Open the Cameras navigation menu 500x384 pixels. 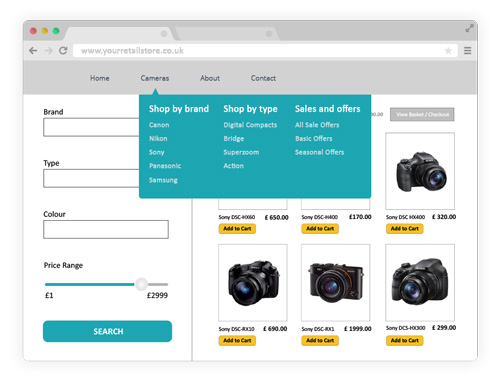(x=155, y=78)
